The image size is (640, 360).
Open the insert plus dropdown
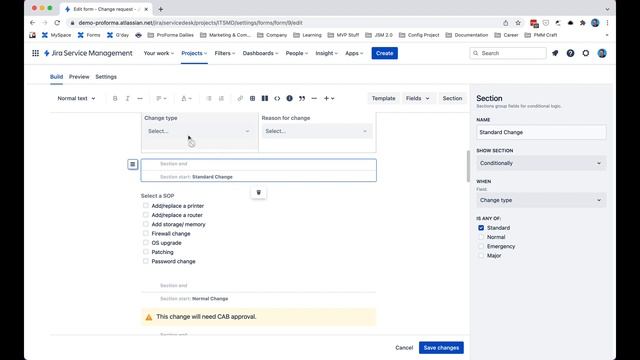pyautogui.click(x=329, y=98)
